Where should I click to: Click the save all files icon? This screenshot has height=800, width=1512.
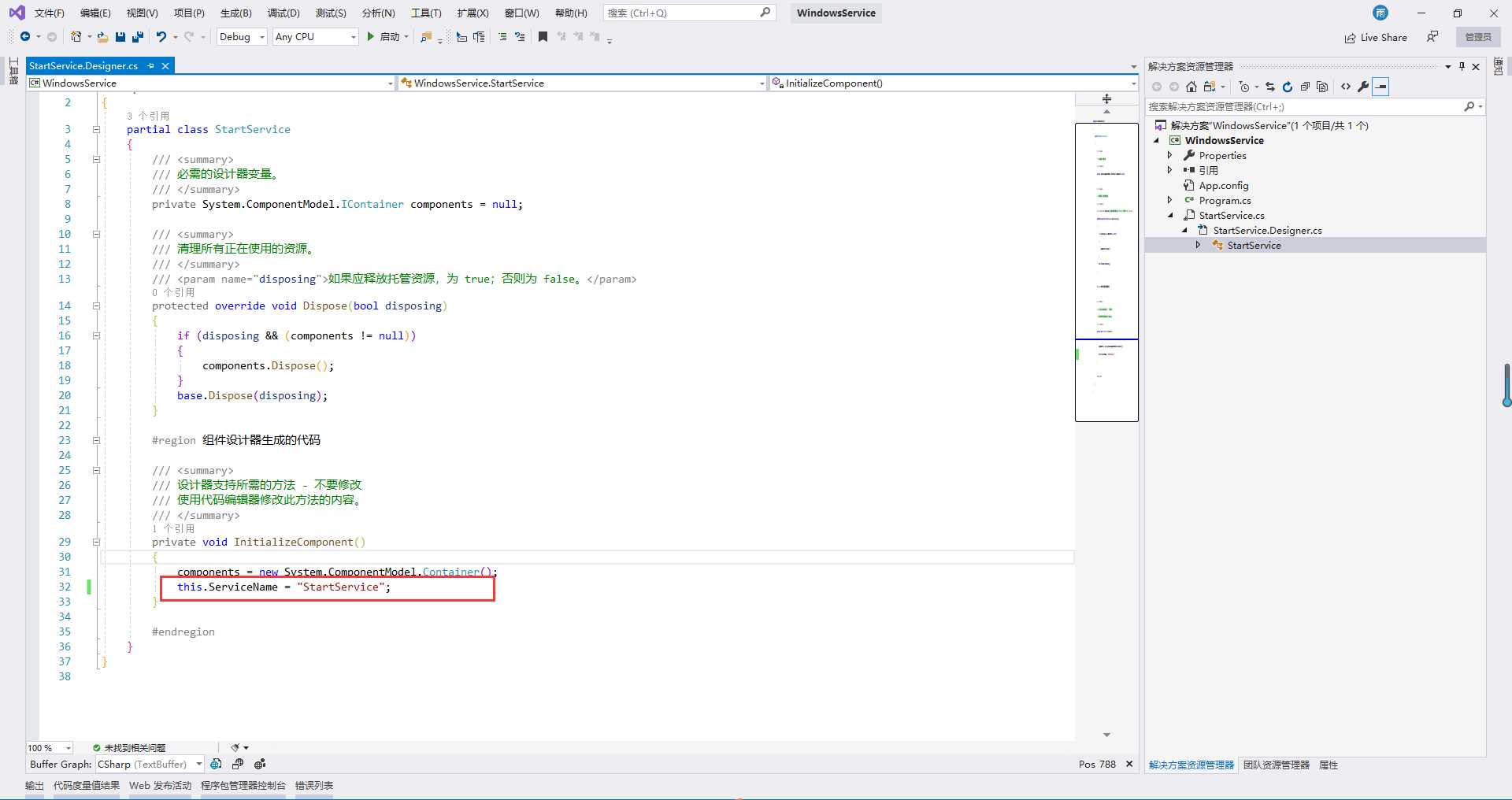(x=138, y=37)
